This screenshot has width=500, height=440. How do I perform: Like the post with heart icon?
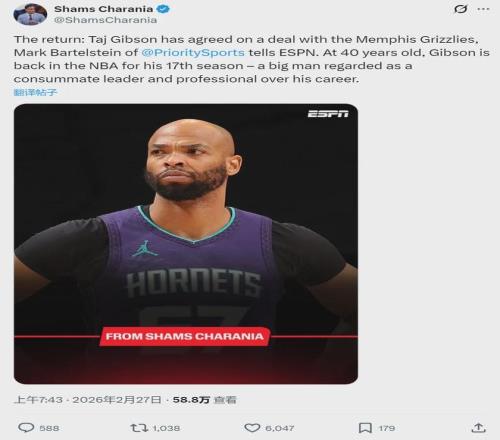coord(252,428)
